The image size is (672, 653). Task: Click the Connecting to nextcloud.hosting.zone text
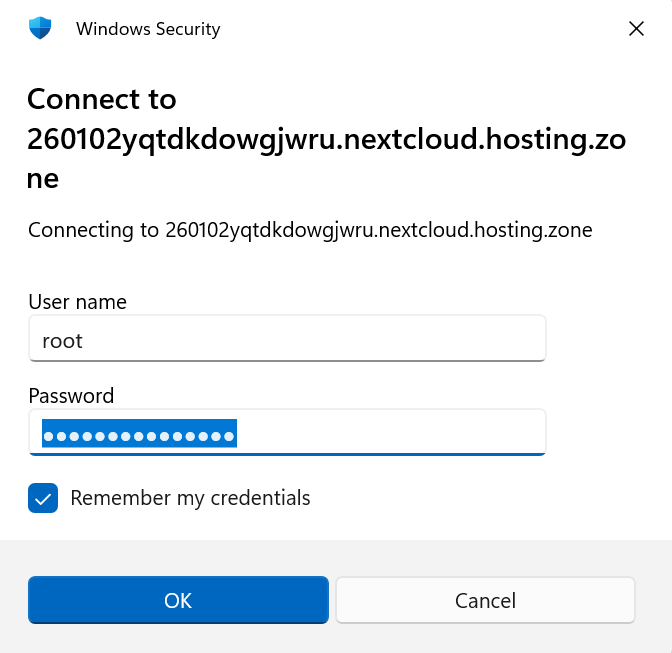coord(310,231)
